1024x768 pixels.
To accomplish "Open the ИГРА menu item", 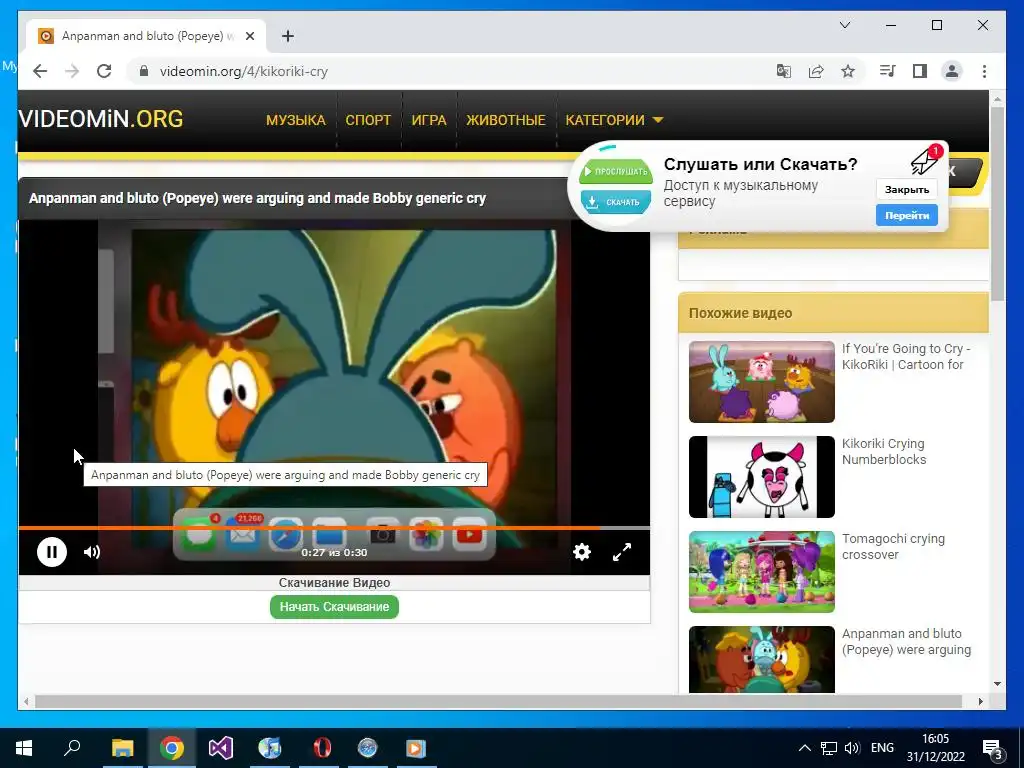I will pos(429,120).
